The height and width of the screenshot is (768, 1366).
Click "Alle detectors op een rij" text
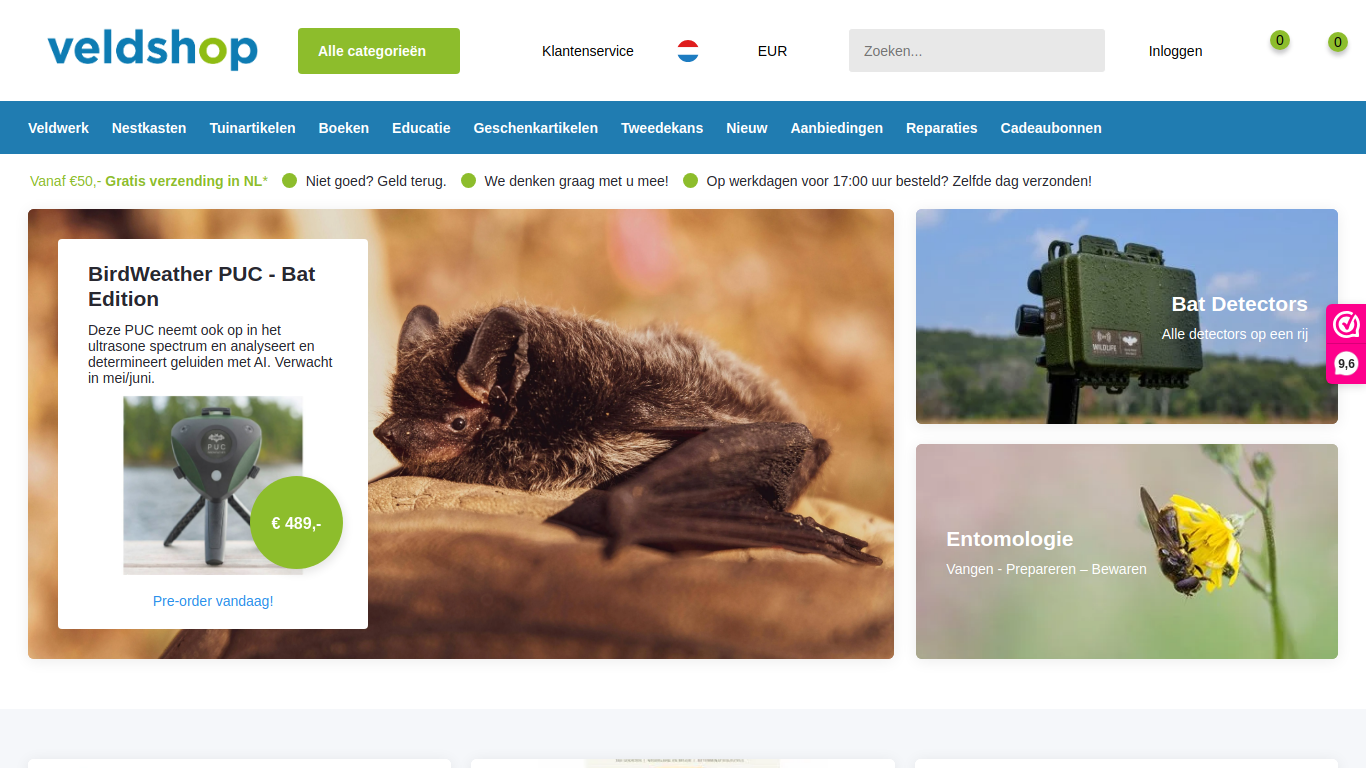[1235, 334]
